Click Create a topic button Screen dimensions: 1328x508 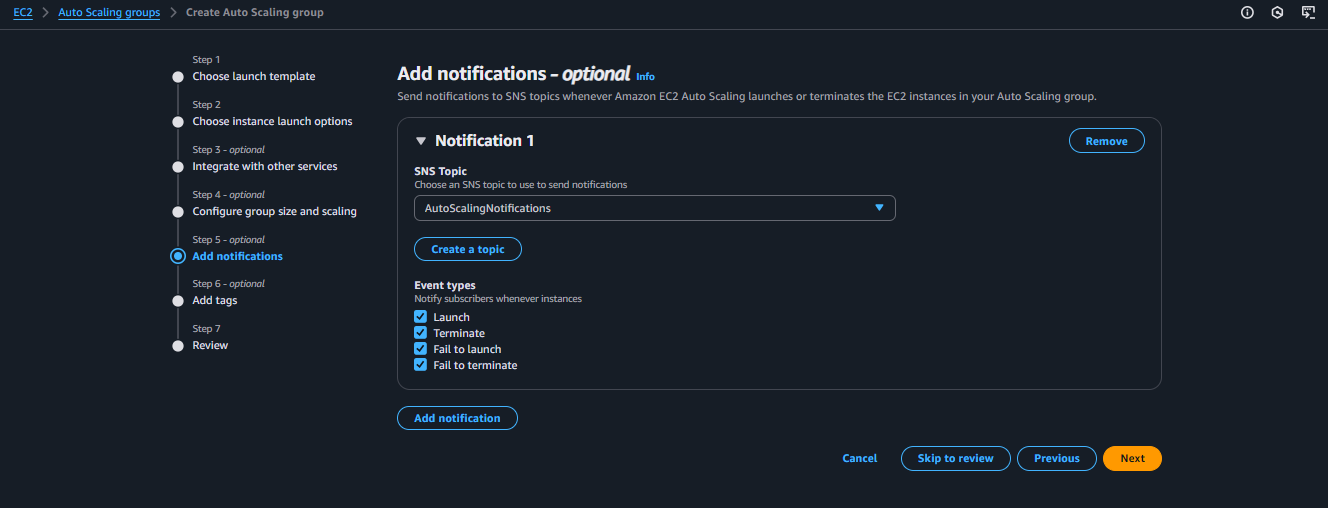click(468, 249)
